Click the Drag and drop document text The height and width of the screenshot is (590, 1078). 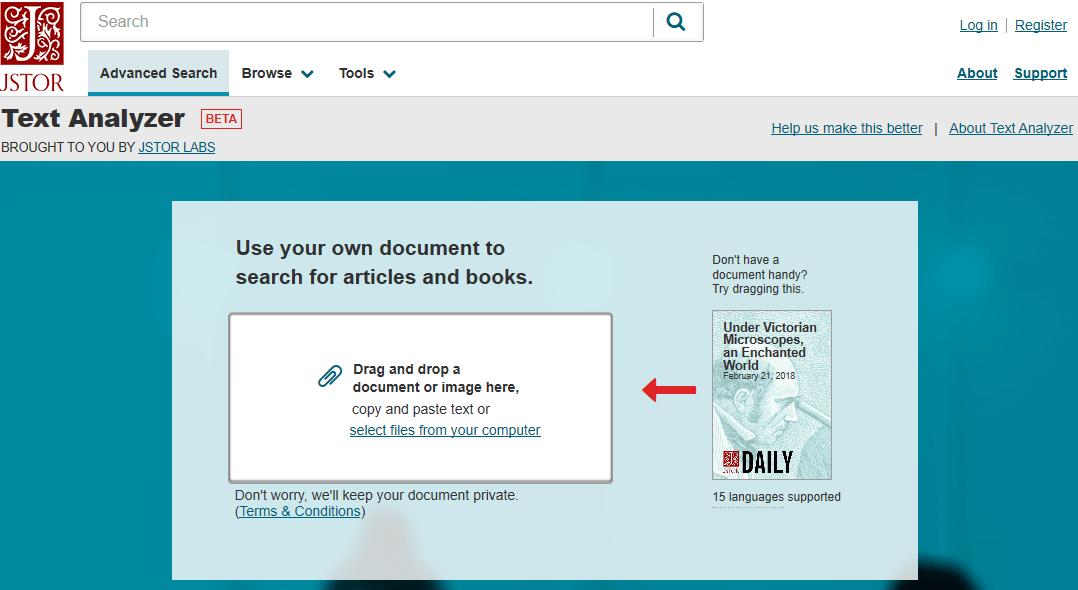[436, 378]
